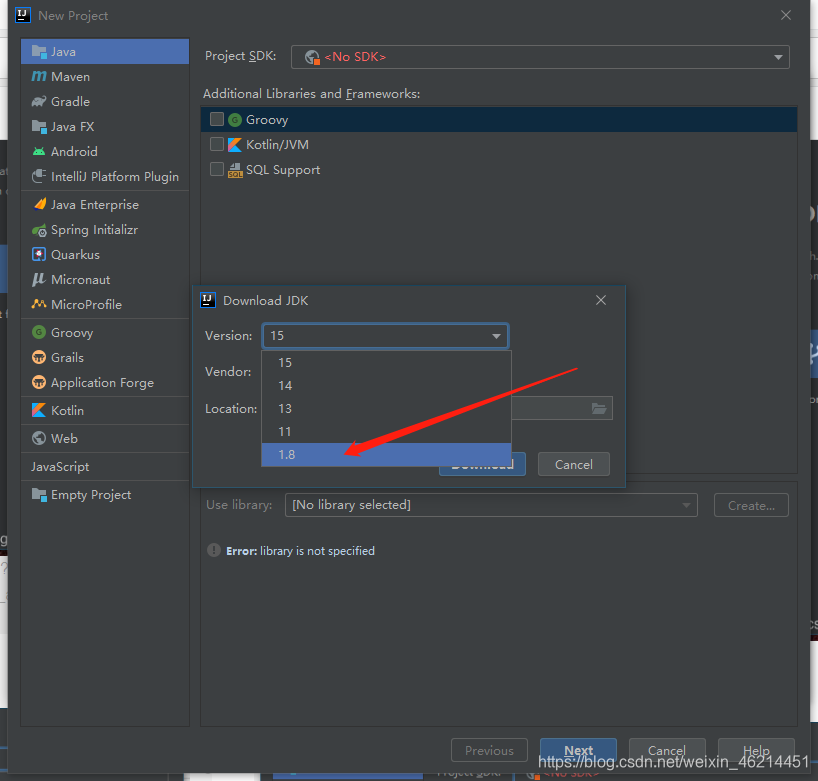Choose version 11 from the list
The height and width of the screenshot is (781, 818).
click(x=386, y=431)
